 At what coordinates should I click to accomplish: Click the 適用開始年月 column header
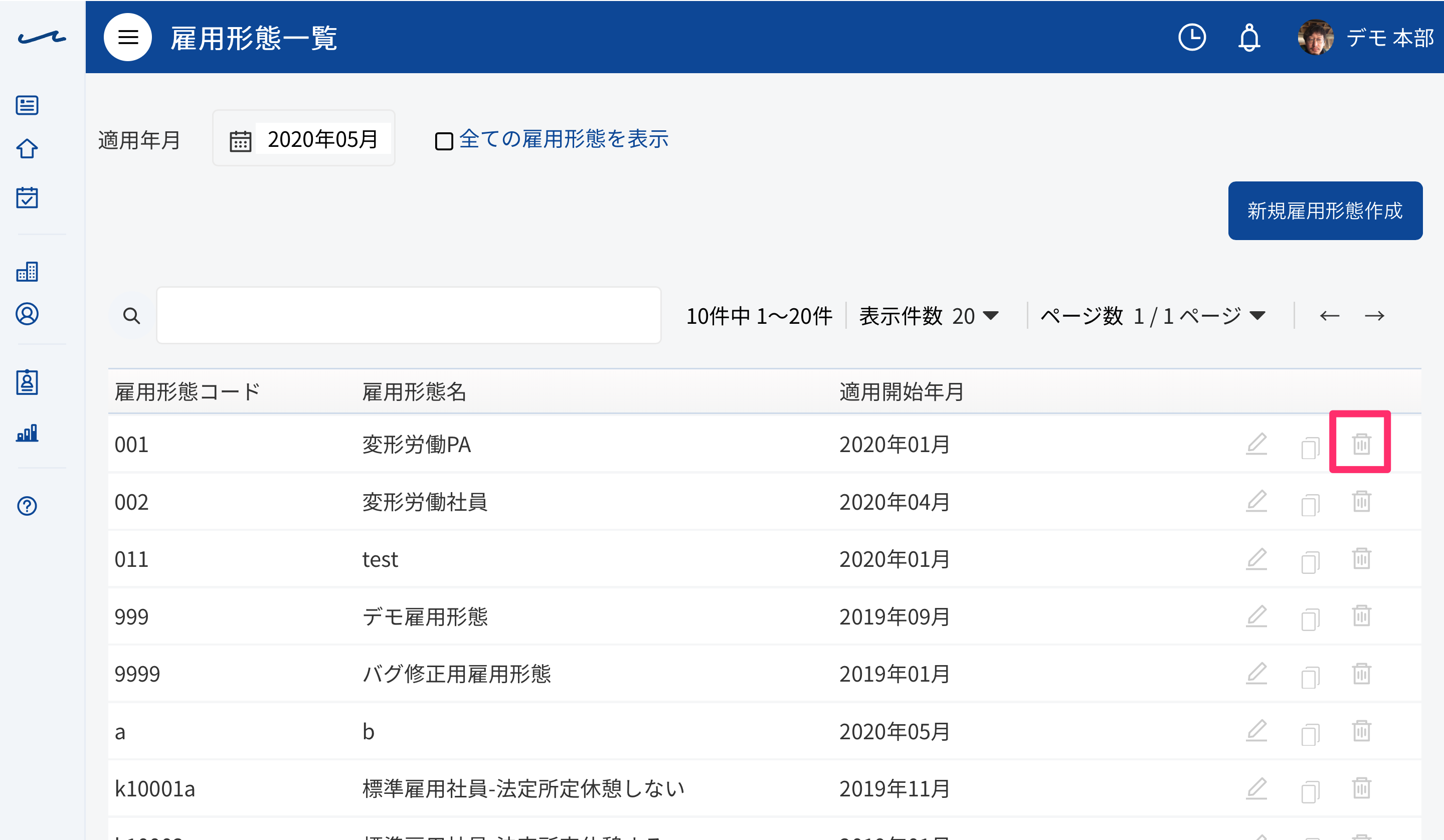click(x=902, y=392)
